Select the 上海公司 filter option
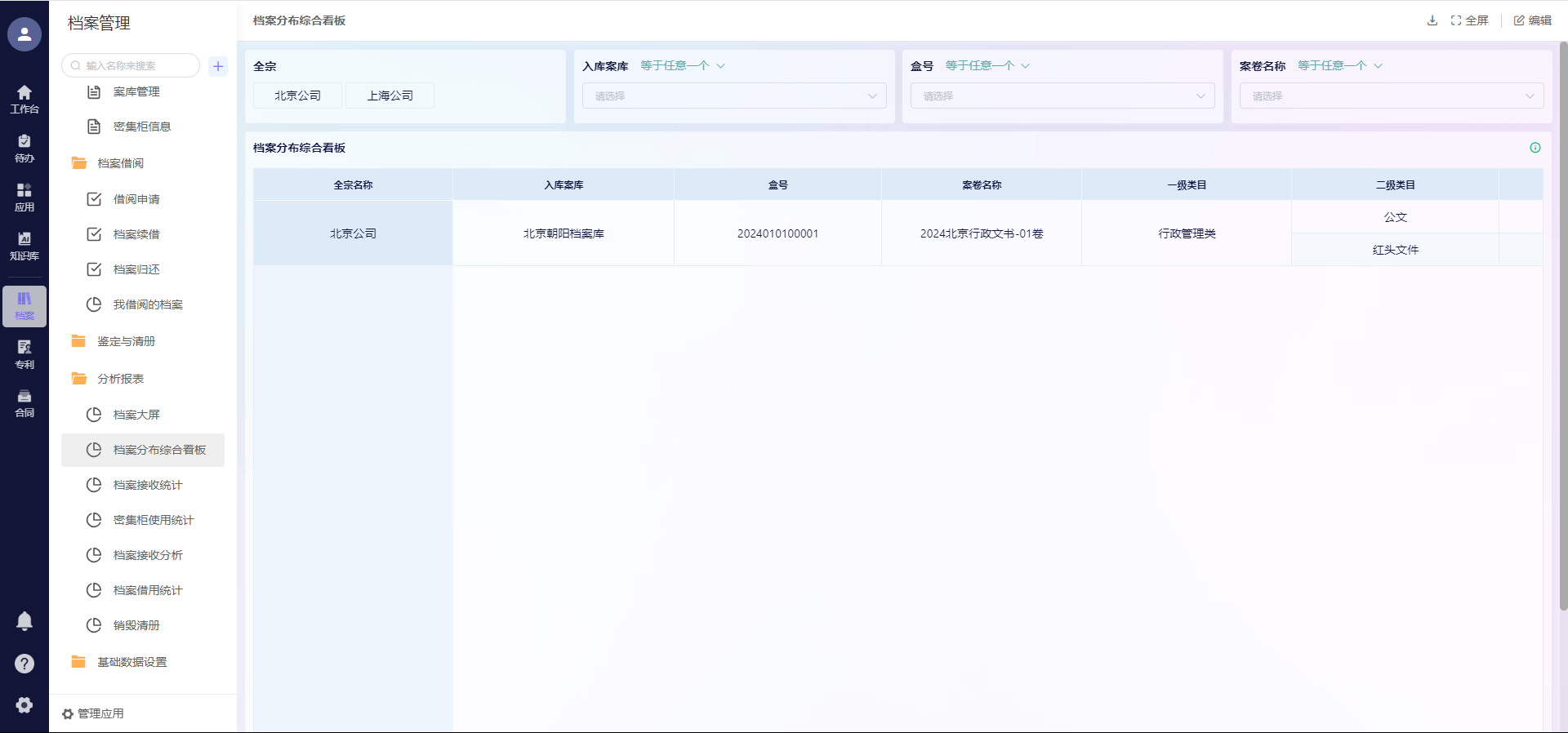1568x733 pixels. click(390, 96)
